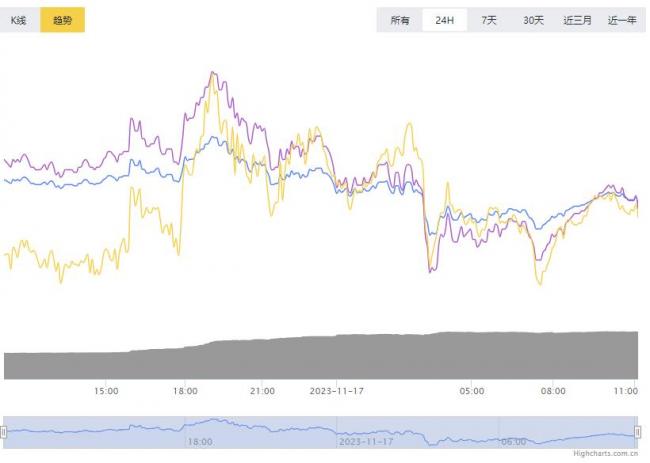Set range to 近三月

tap(577, 20)
